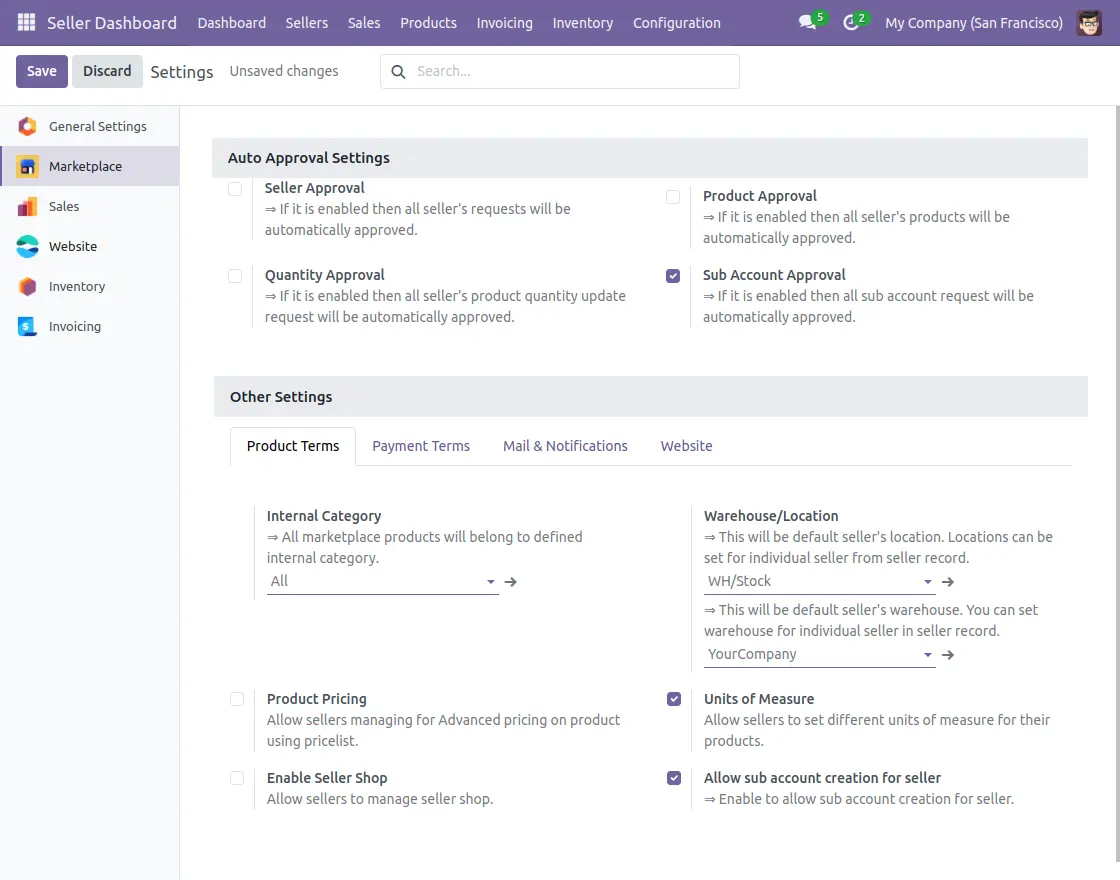Click the settings search field

pos(570,71)
